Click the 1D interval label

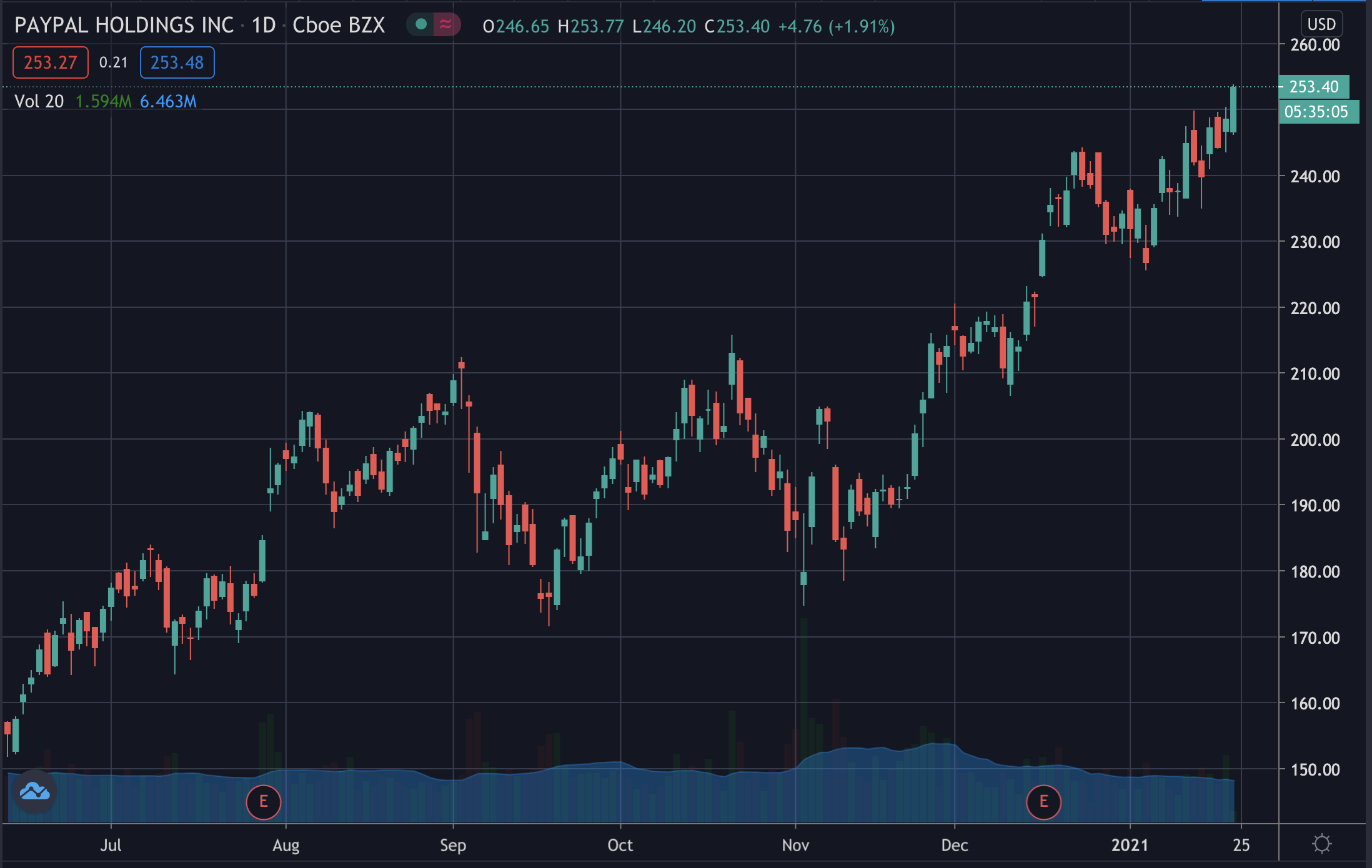tap(264, 25)
